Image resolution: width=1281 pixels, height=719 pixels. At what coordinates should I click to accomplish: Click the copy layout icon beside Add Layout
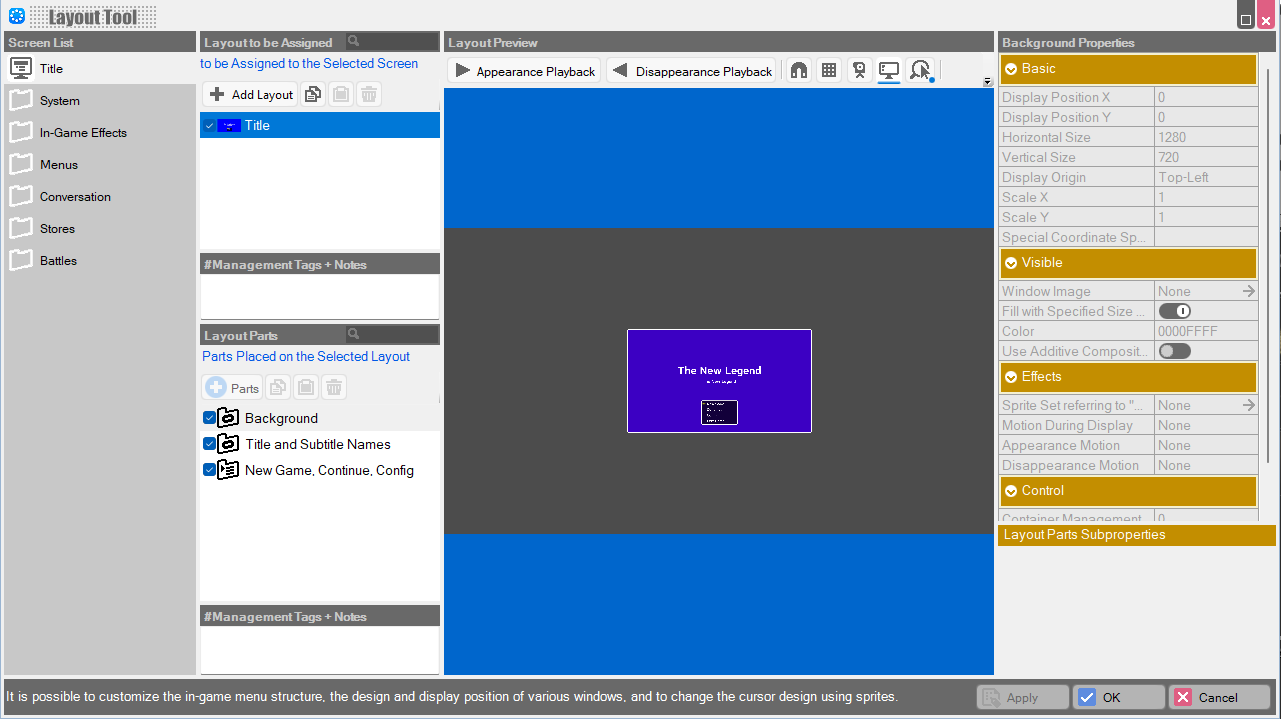point(313,95)
